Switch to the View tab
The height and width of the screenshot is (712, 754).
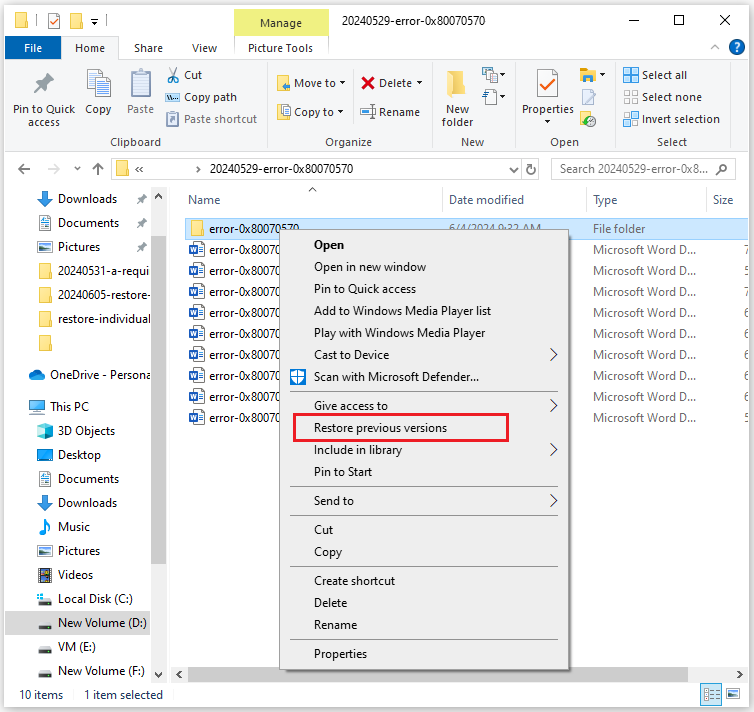point(204,48)
